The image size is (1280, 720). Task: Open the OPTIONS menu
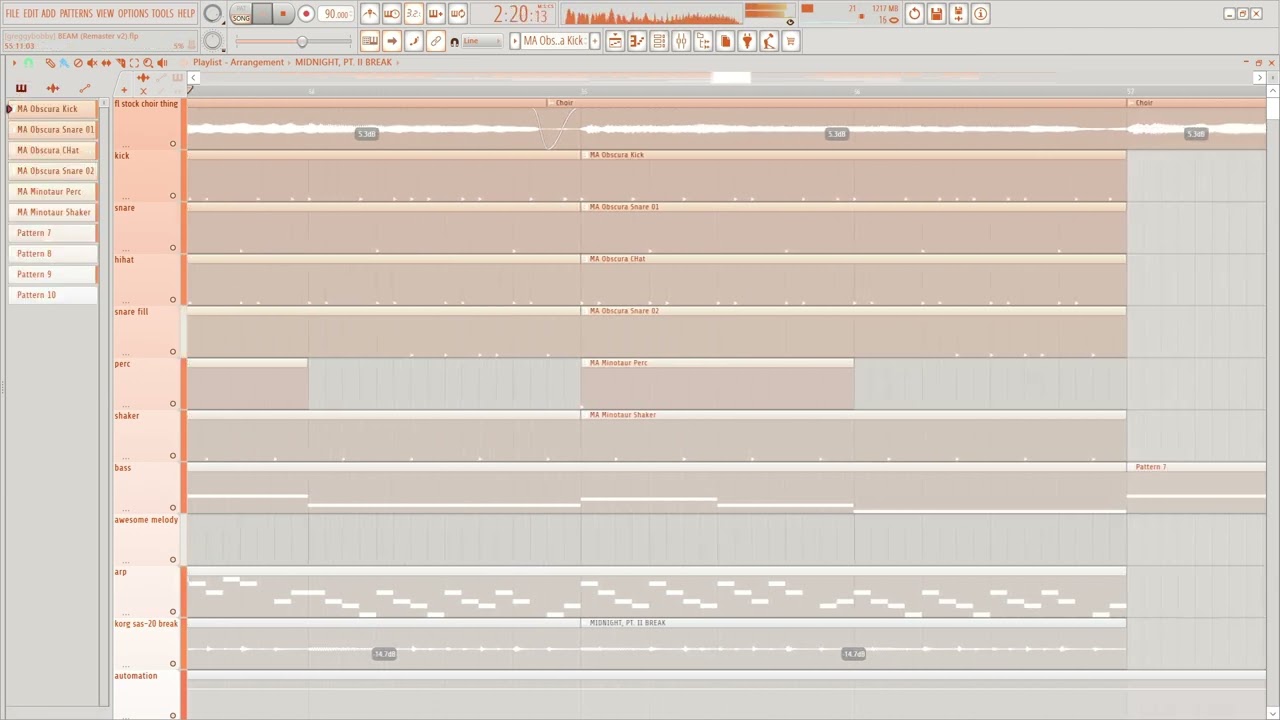pyautogui.click(x=133, y=14)
